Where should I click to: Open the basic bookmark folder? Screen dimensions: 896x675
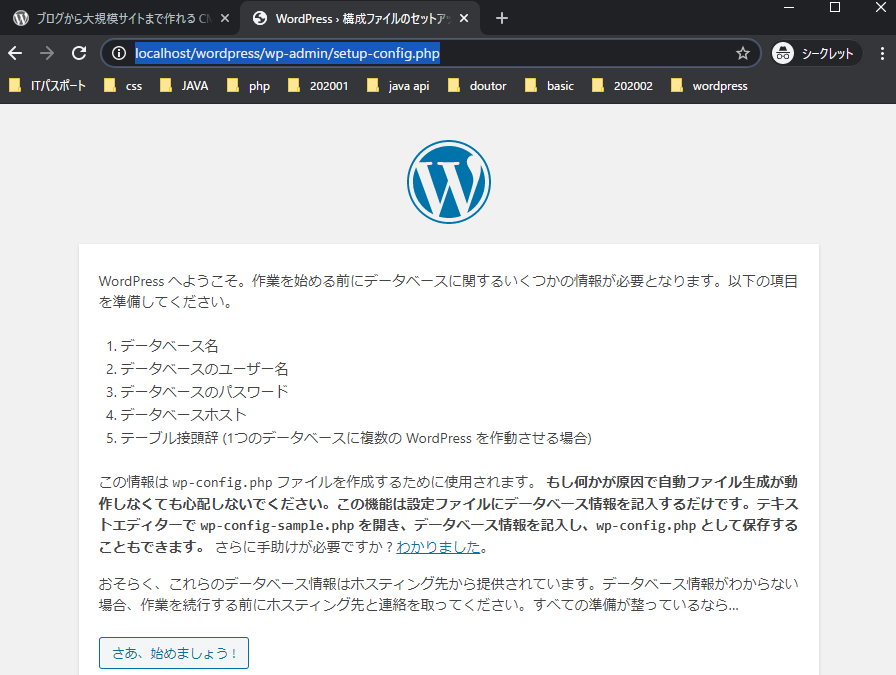click(x=549, y=86)
